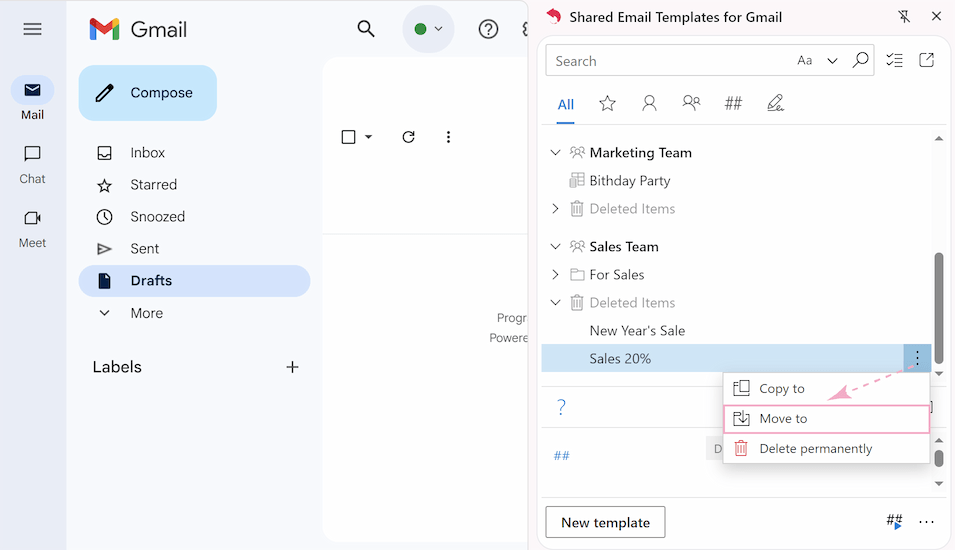Focus the templates Search field
The image size is (955, 550).
(670, 61)
